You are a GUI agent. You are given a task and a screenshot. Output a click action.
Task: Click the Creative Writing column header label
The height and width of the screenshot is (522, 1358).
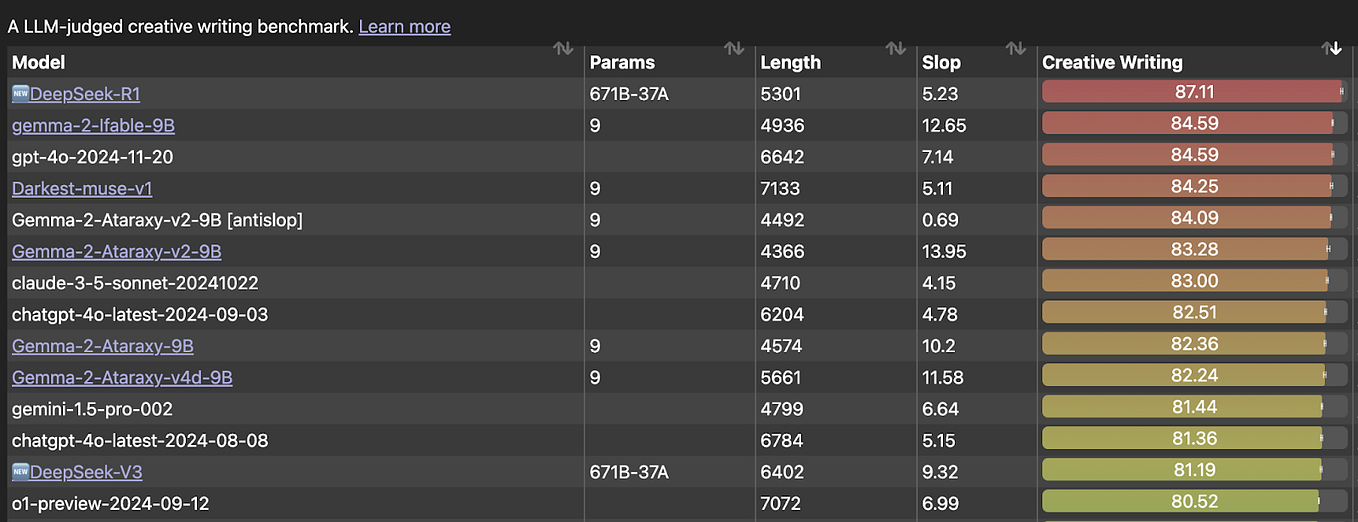pyautogui.click(x=1112, y=62)
